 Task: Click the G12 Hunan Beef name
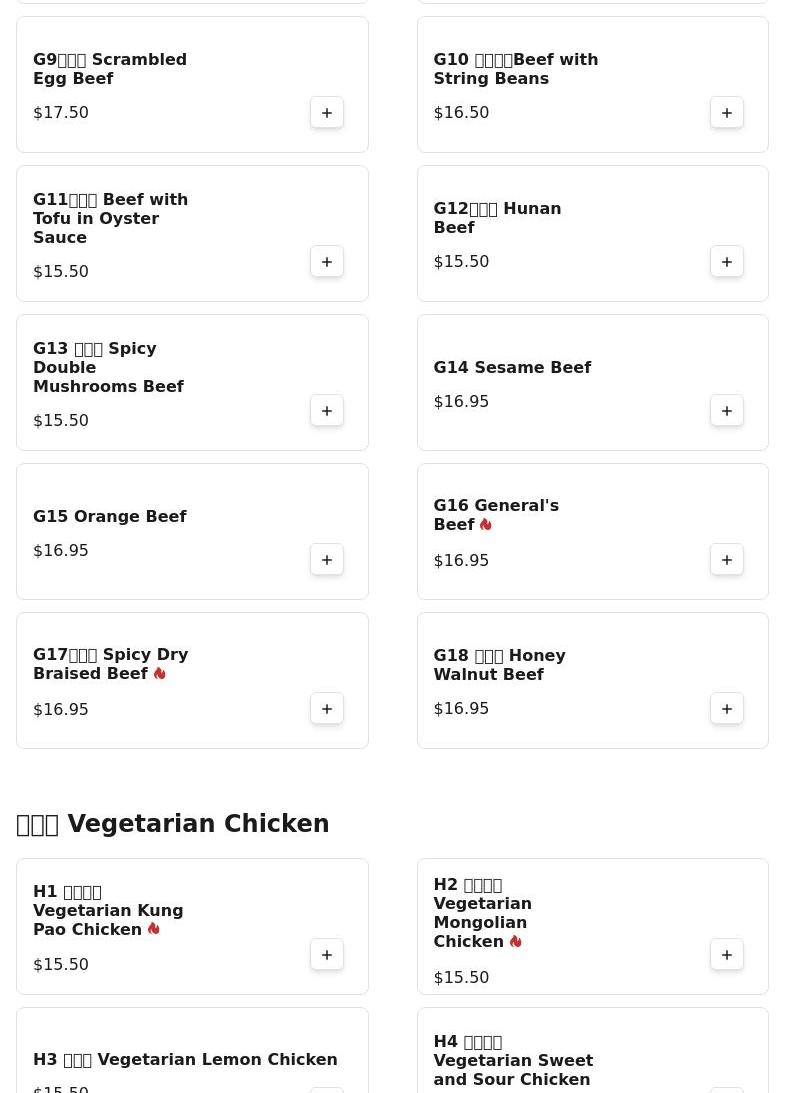[497, 218]
